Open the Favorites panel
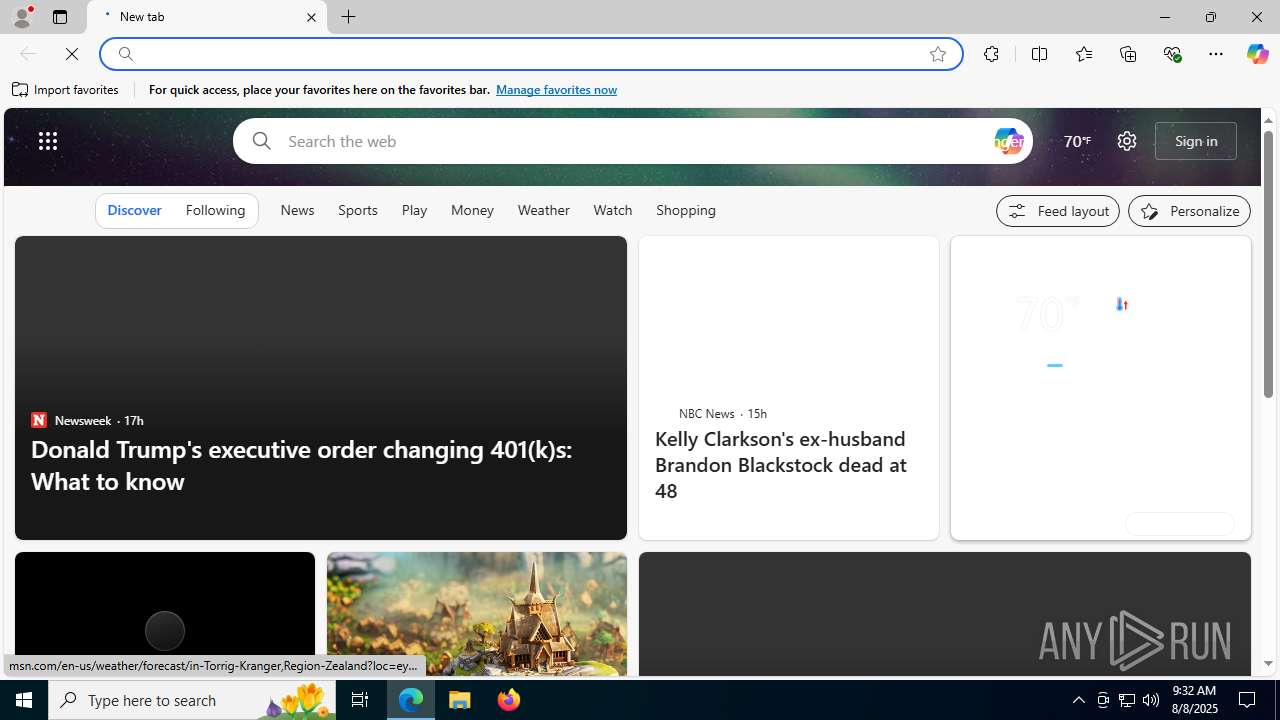The height and width of the screenshot is (720, 1280). coord(1083,54)
